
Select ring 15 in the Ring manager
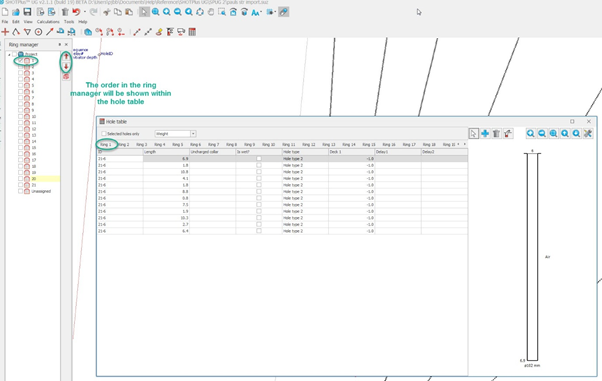34,147
